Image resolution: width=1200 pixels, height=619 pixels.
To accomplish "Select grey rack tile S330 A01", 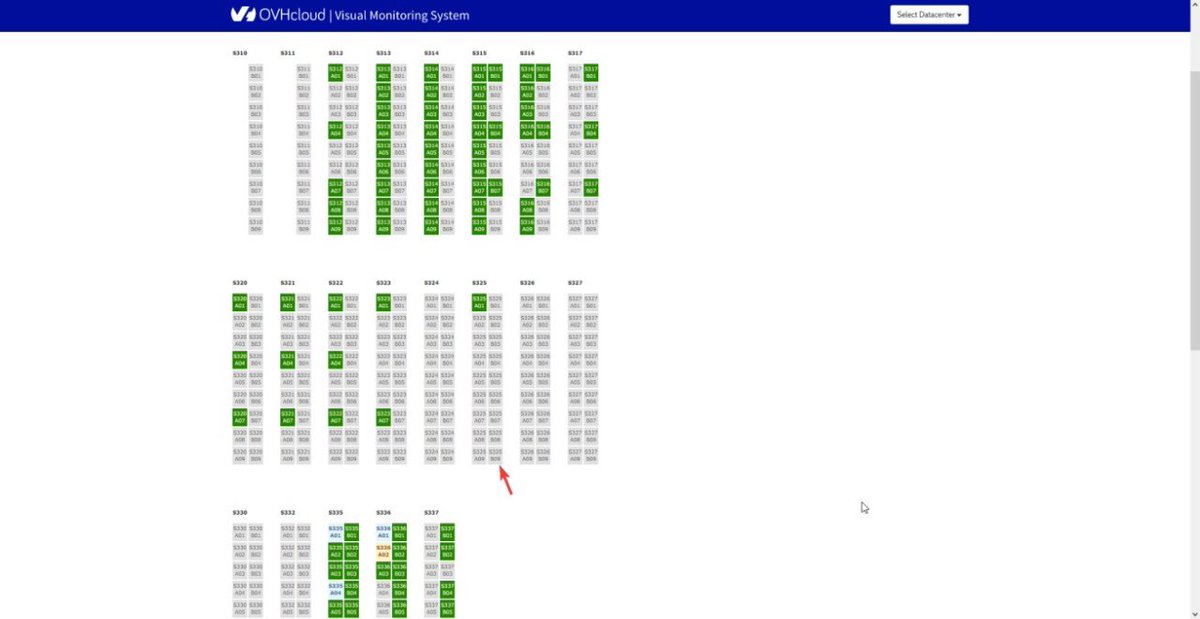I will coord(239,531).
